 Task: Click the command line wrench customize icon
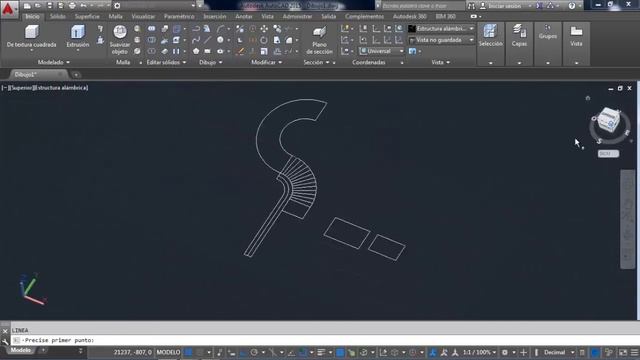[5, 341]
